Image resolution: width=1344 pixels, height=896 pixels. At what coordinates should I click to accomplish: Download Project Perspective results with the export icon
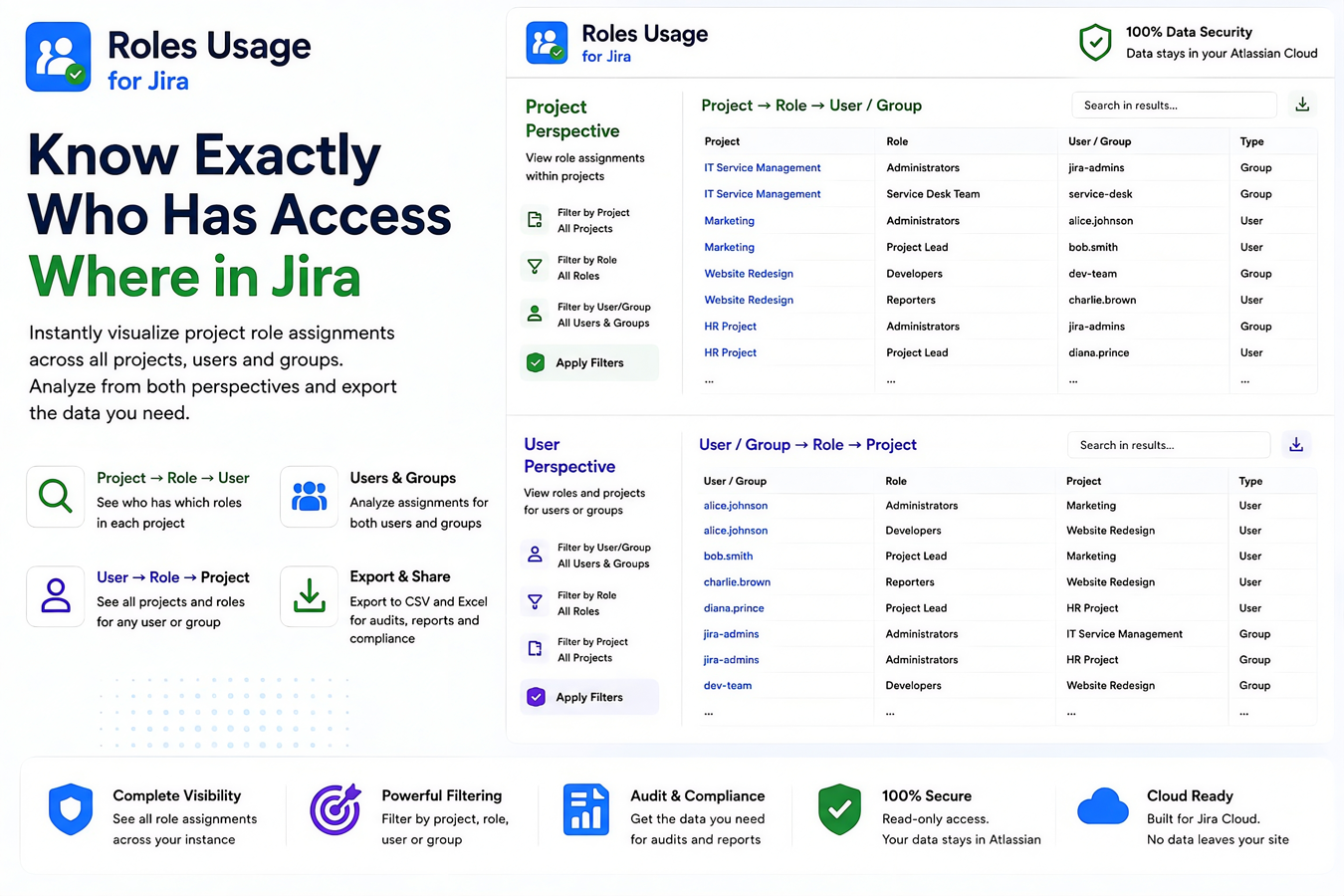(1302, 105)
